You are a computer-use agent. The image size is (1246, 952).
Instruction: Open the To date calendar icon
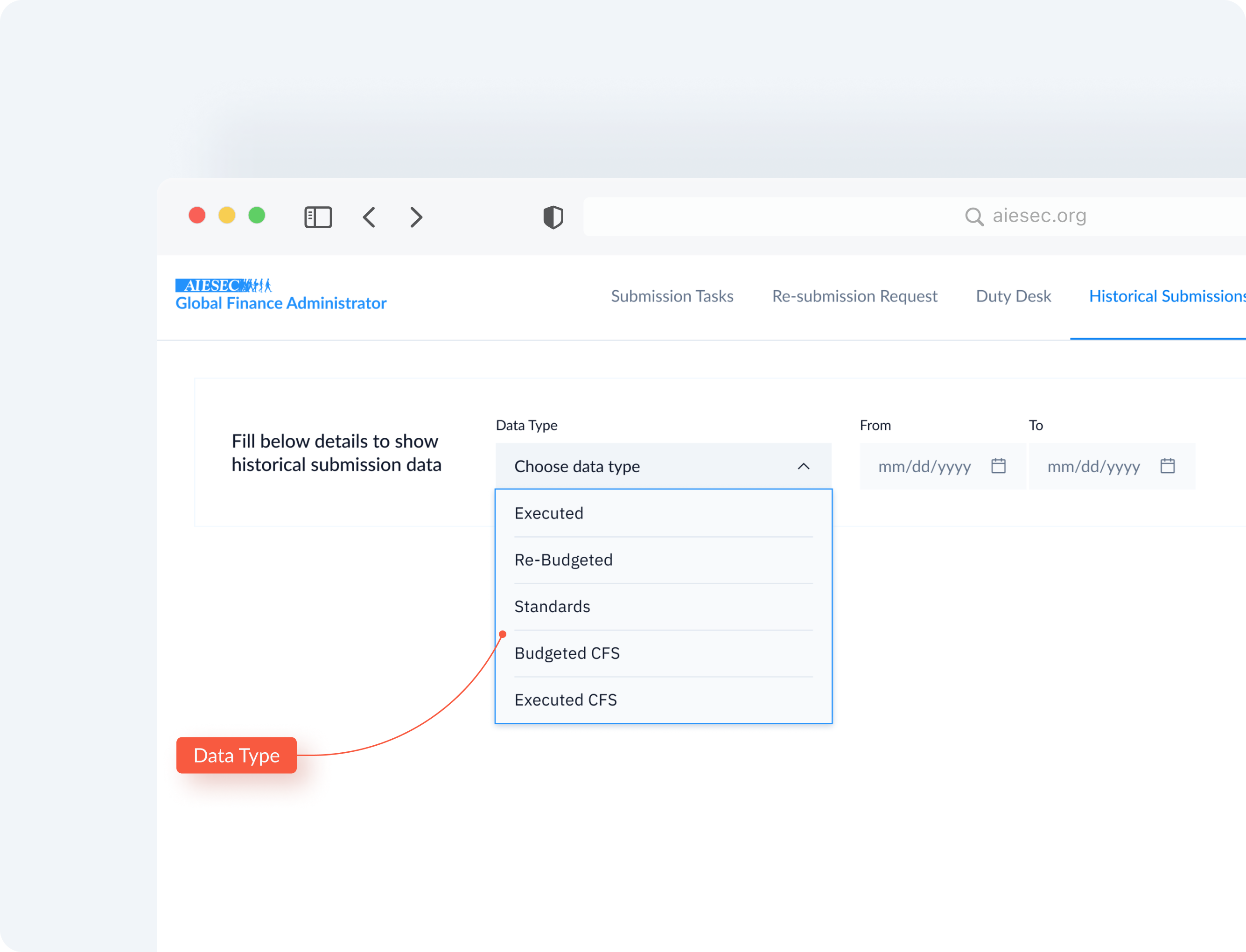1167,466
